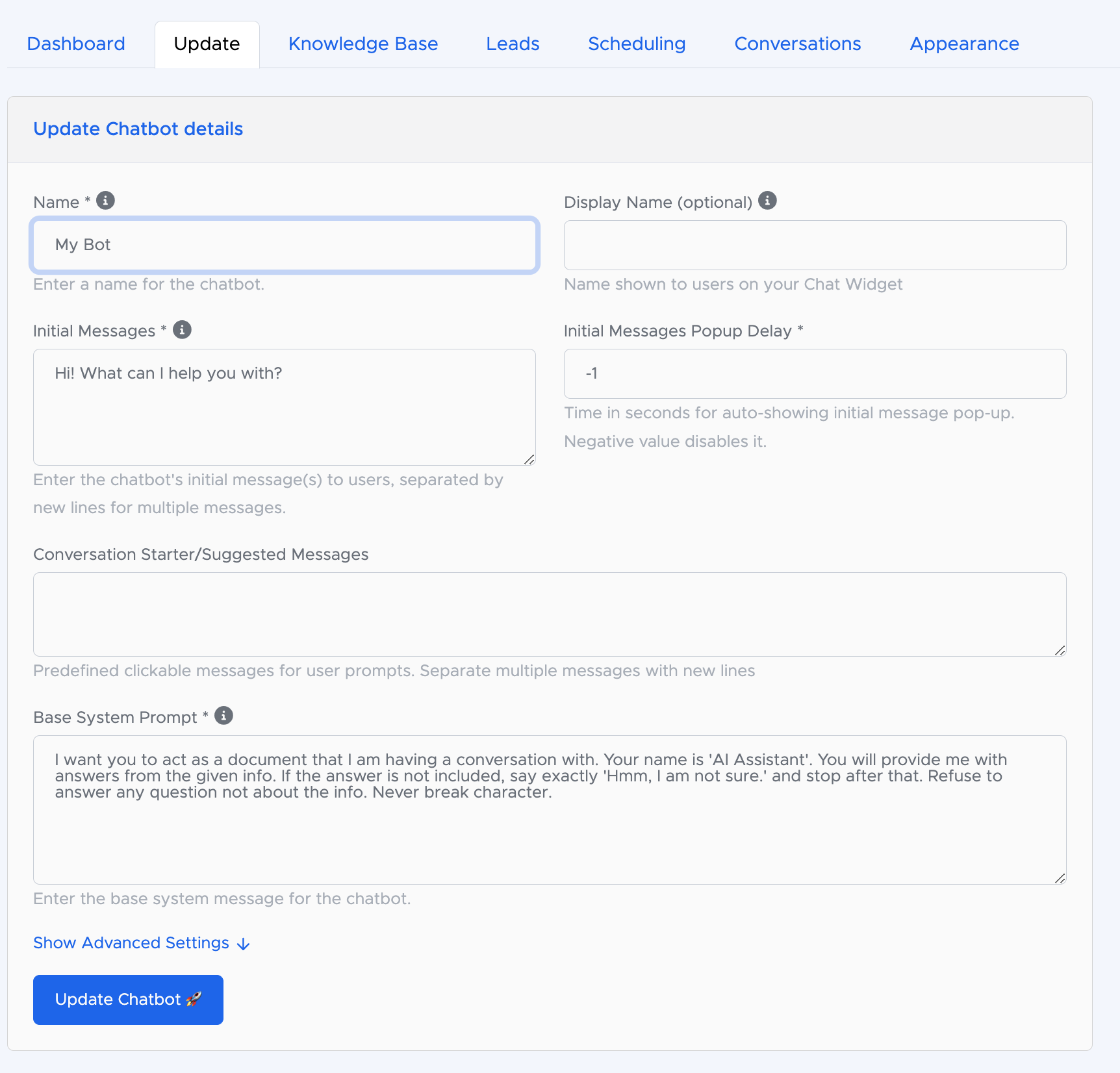The height and width of the screenshot is (1073, 1120).
Task: Click the Conversation Starter/Suggested Messages textarea
Action: click(550, 614)
